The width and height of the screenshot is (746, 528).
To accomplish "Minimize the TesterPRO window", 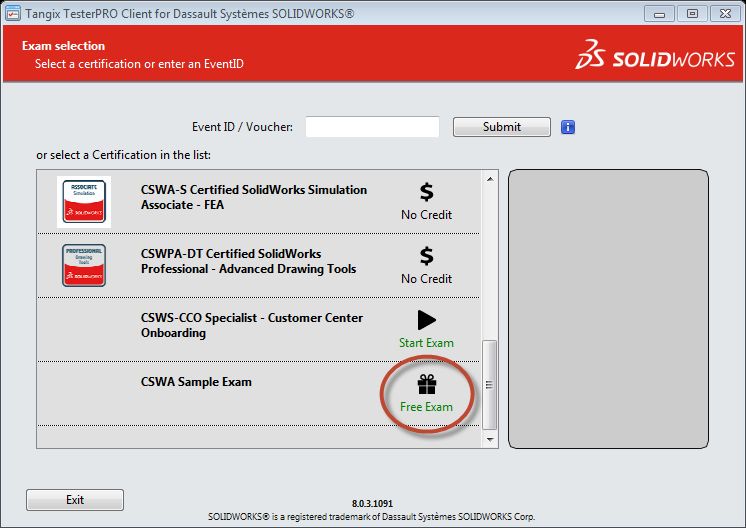I will 659,14.
